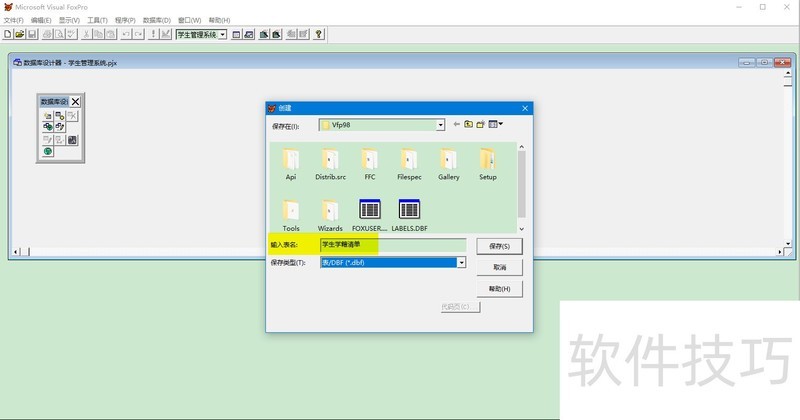This screenshot has width=800, height=420.
Task: Expand the 保存类型 file type dropdown
Action: click(x=461, y=263)
